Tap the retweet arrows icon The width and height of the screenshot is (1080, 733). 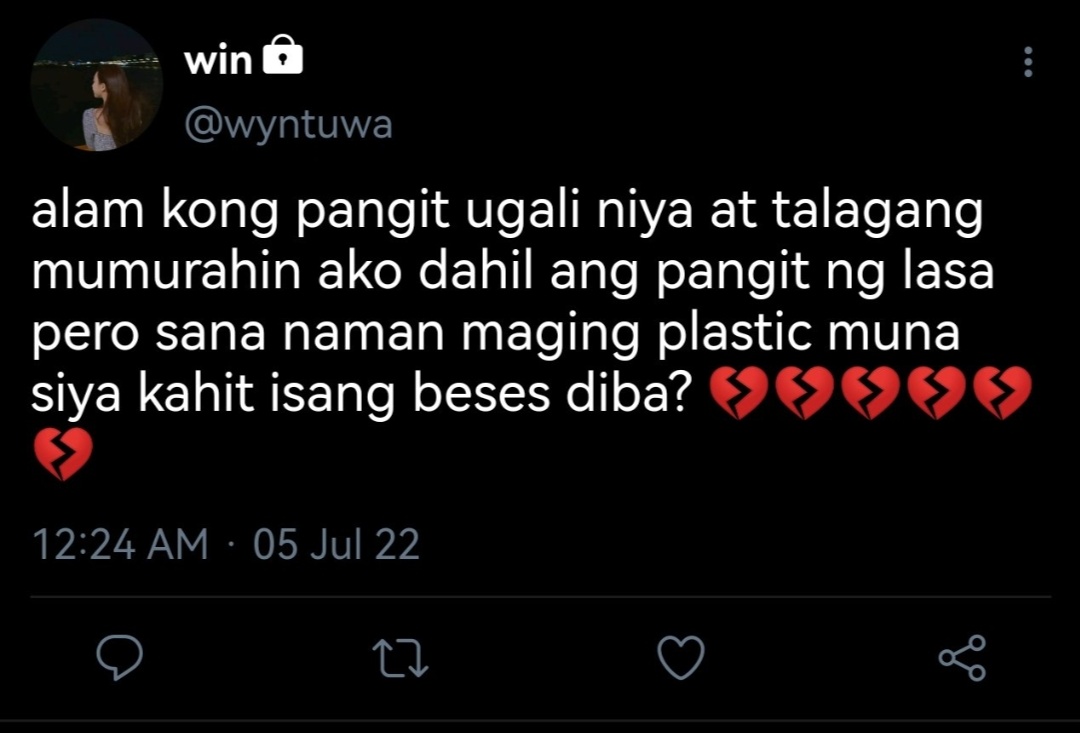[400, 658]
